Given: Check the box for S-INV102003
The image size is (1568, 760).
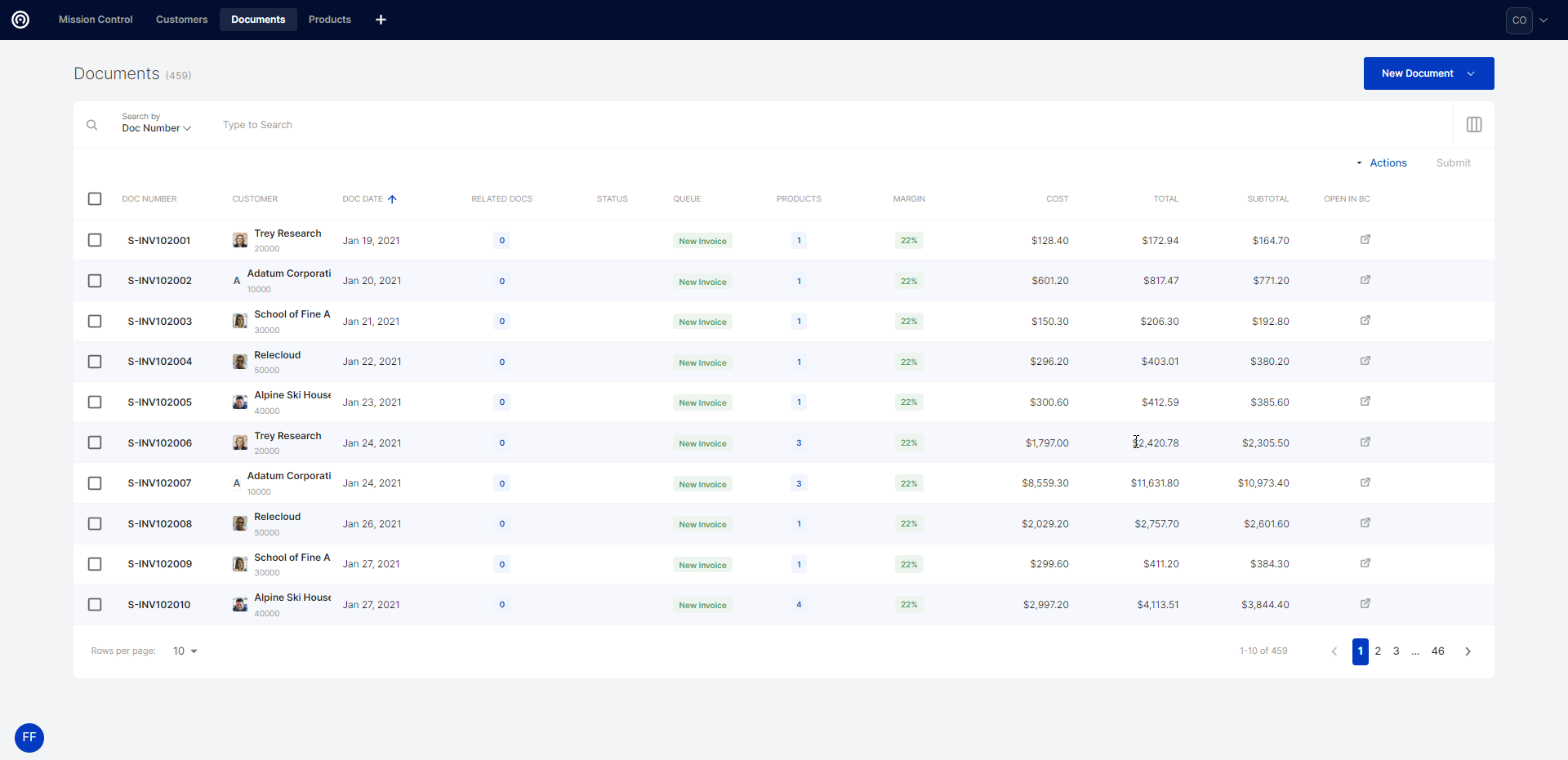Looking at the screenshot, I should 95,322.
